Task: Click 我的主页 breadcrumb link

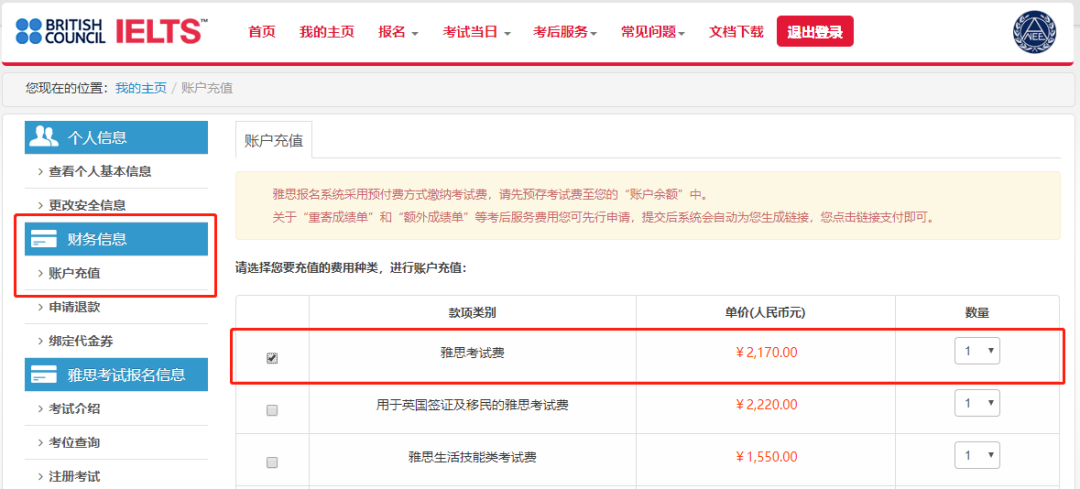Action: 141,88
